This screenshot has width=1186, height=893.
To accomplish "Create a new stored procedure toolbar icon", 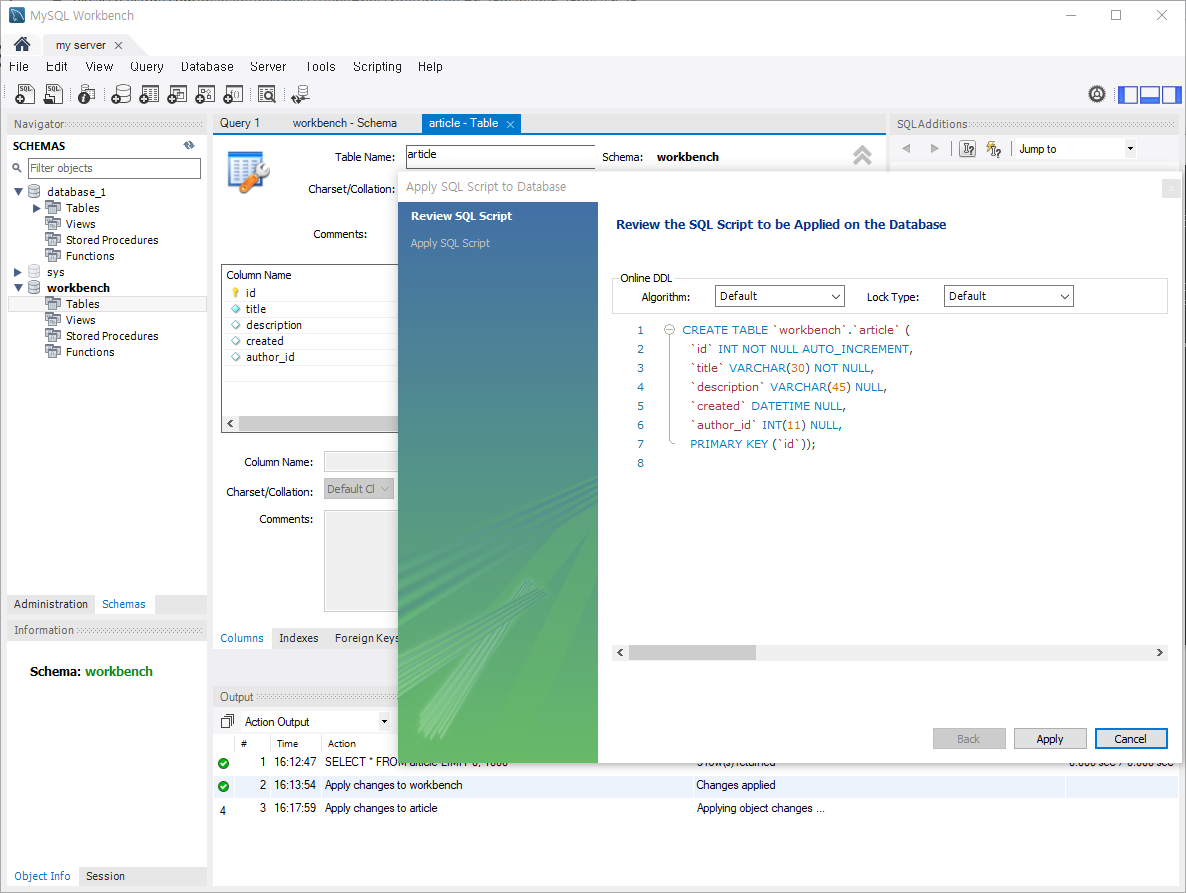I will [x=205, y=94].
